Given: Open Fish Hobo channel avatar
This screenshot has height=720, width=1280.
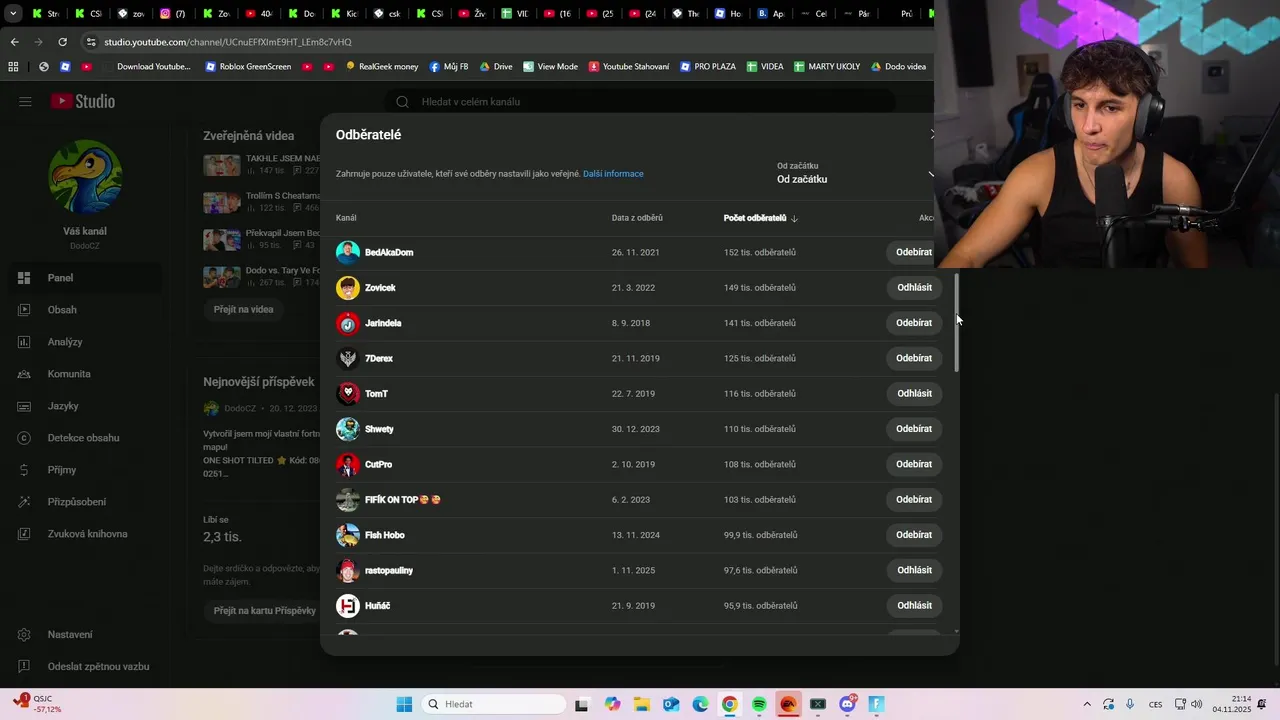Looking at the screenshot, I should point(348,535).
